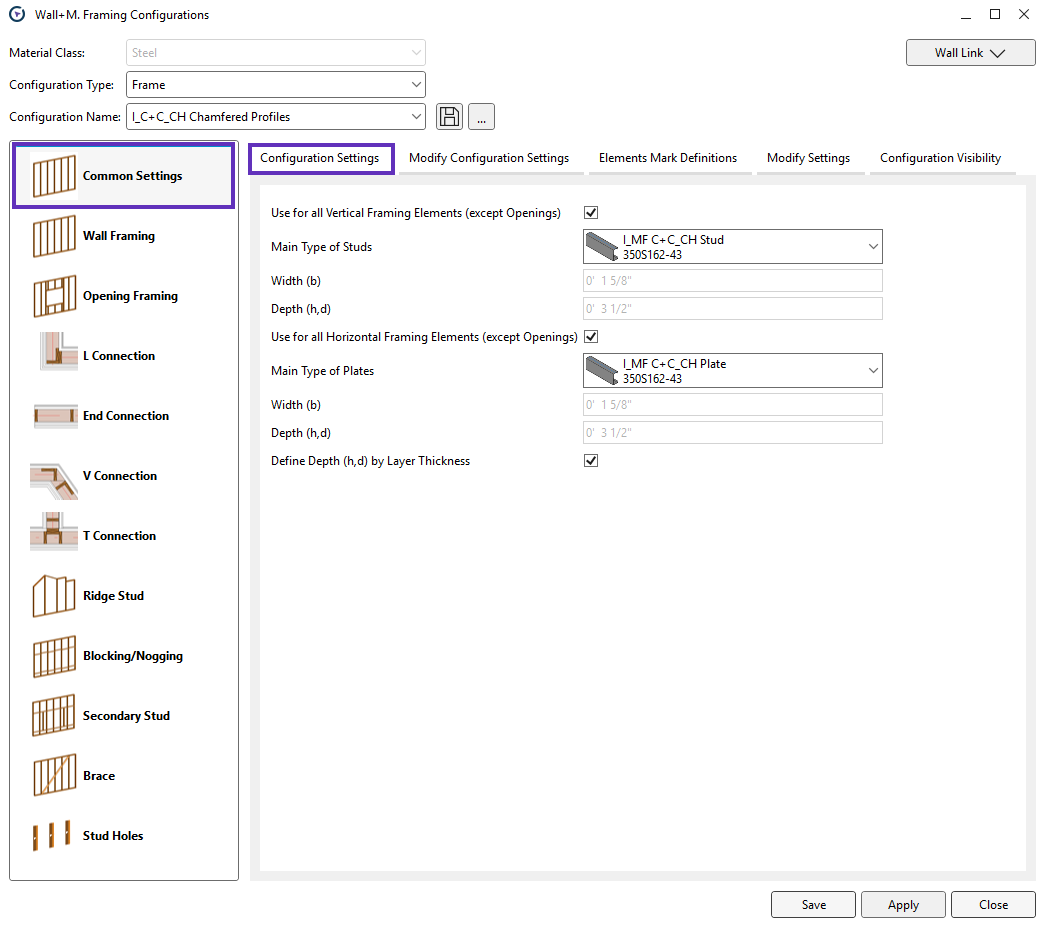Click the save configuration floppy disk icon
This screenshot has height=927, width=1045.
tap(450, 117)
